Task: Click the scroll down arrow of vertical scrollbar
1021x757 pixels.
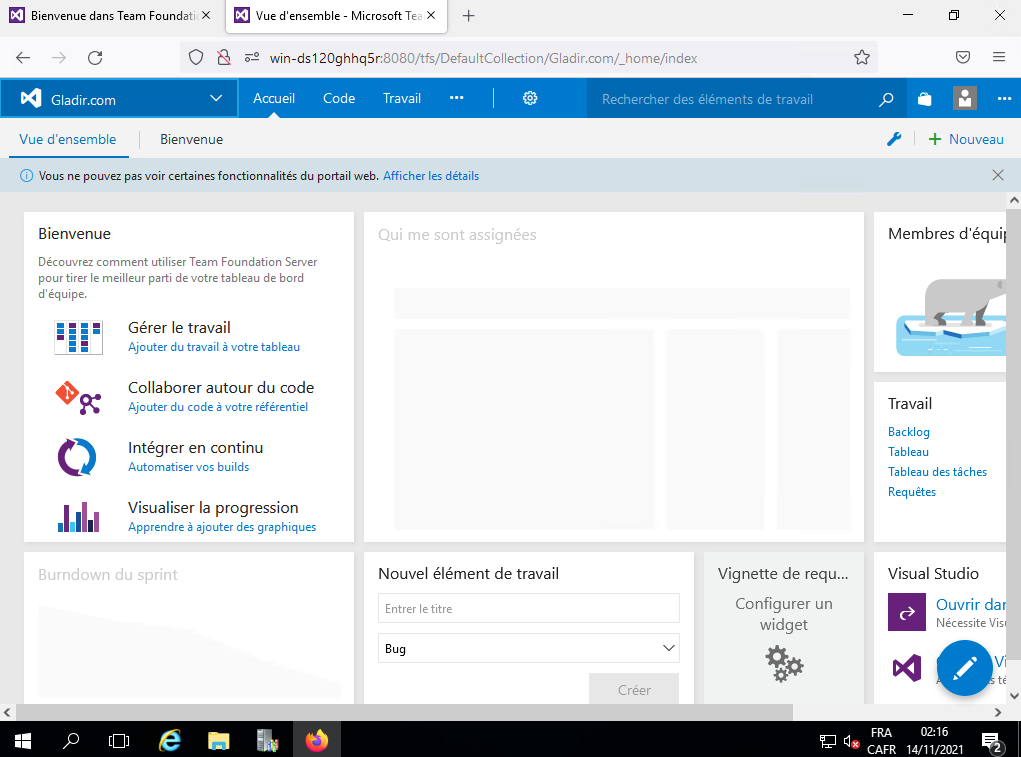Action: (1013, 696)
